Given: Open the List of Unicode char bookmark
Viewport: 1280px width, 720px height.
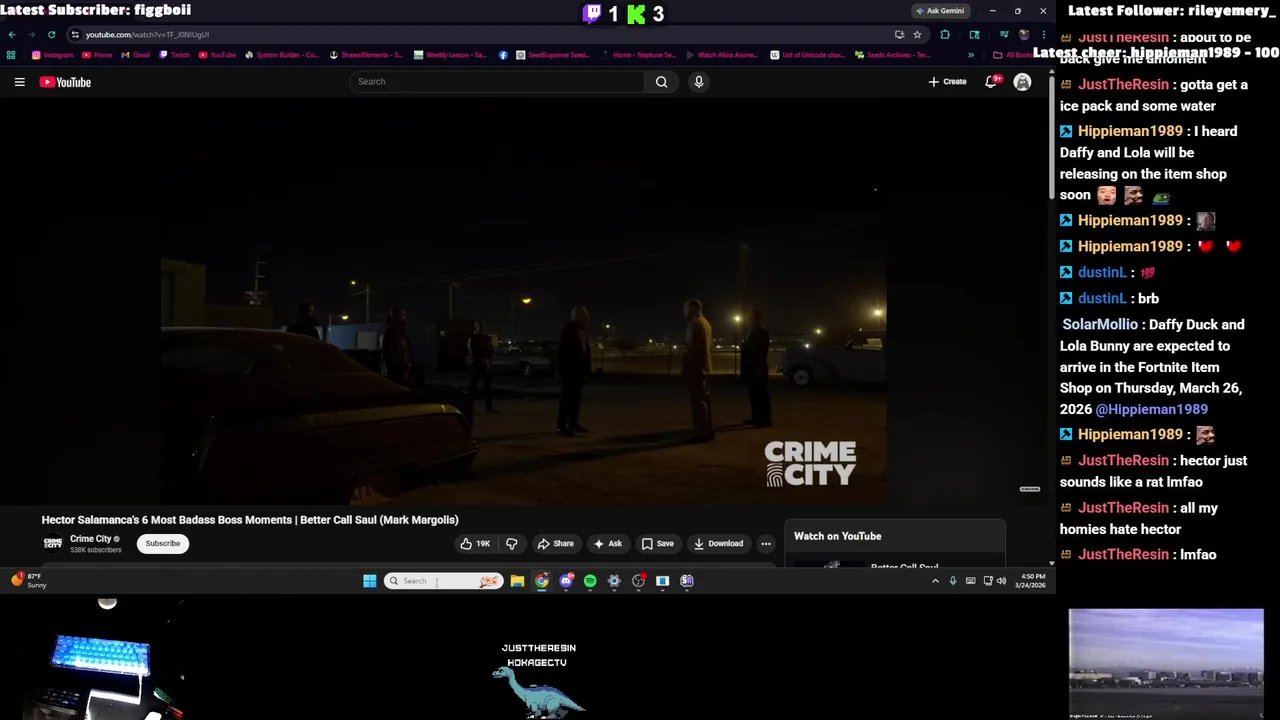Looking at the screenshot, I should pyautogui.click(x=806, y=55).
